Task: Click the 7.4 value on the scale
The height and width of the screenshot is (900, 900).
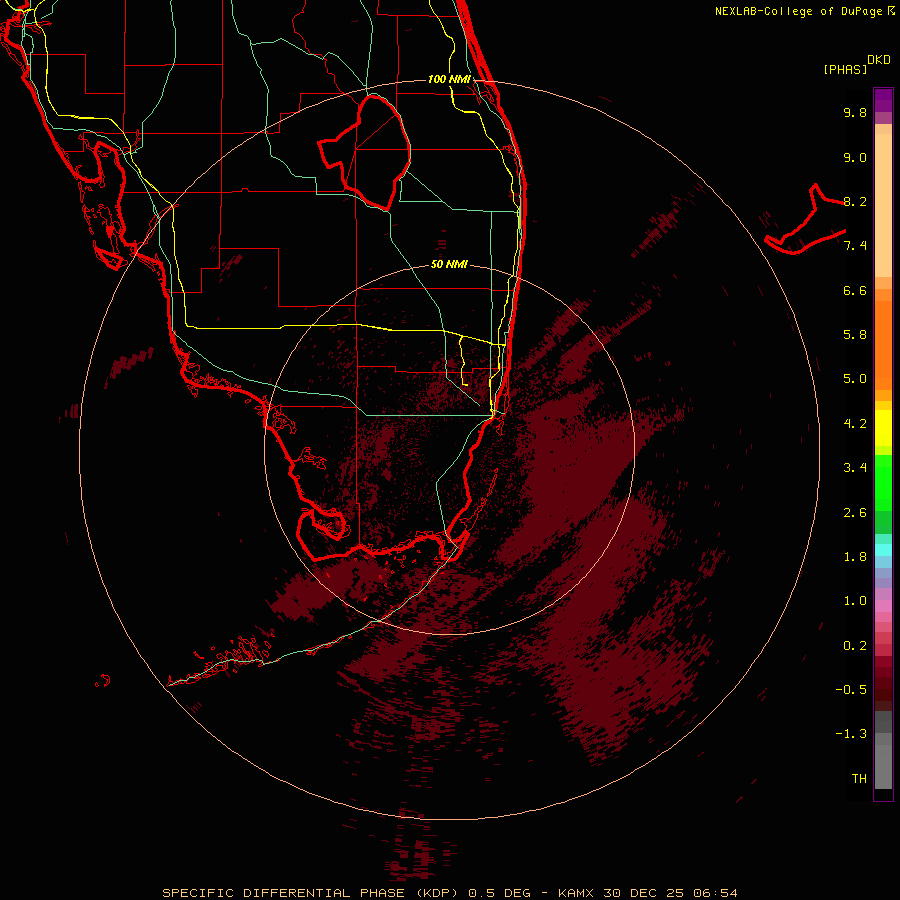Action: [x=855, y=246]
